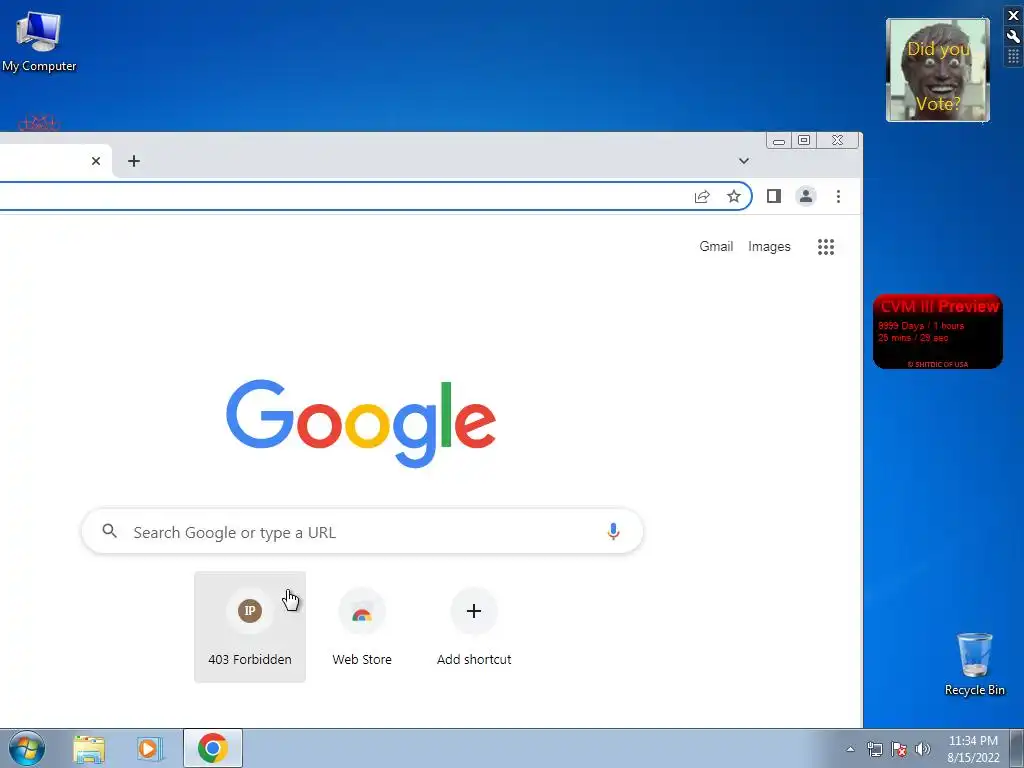Screen dimensions: 1024x768
Task: Open a new tab with plus button
Action: click(x=134, y=161)
